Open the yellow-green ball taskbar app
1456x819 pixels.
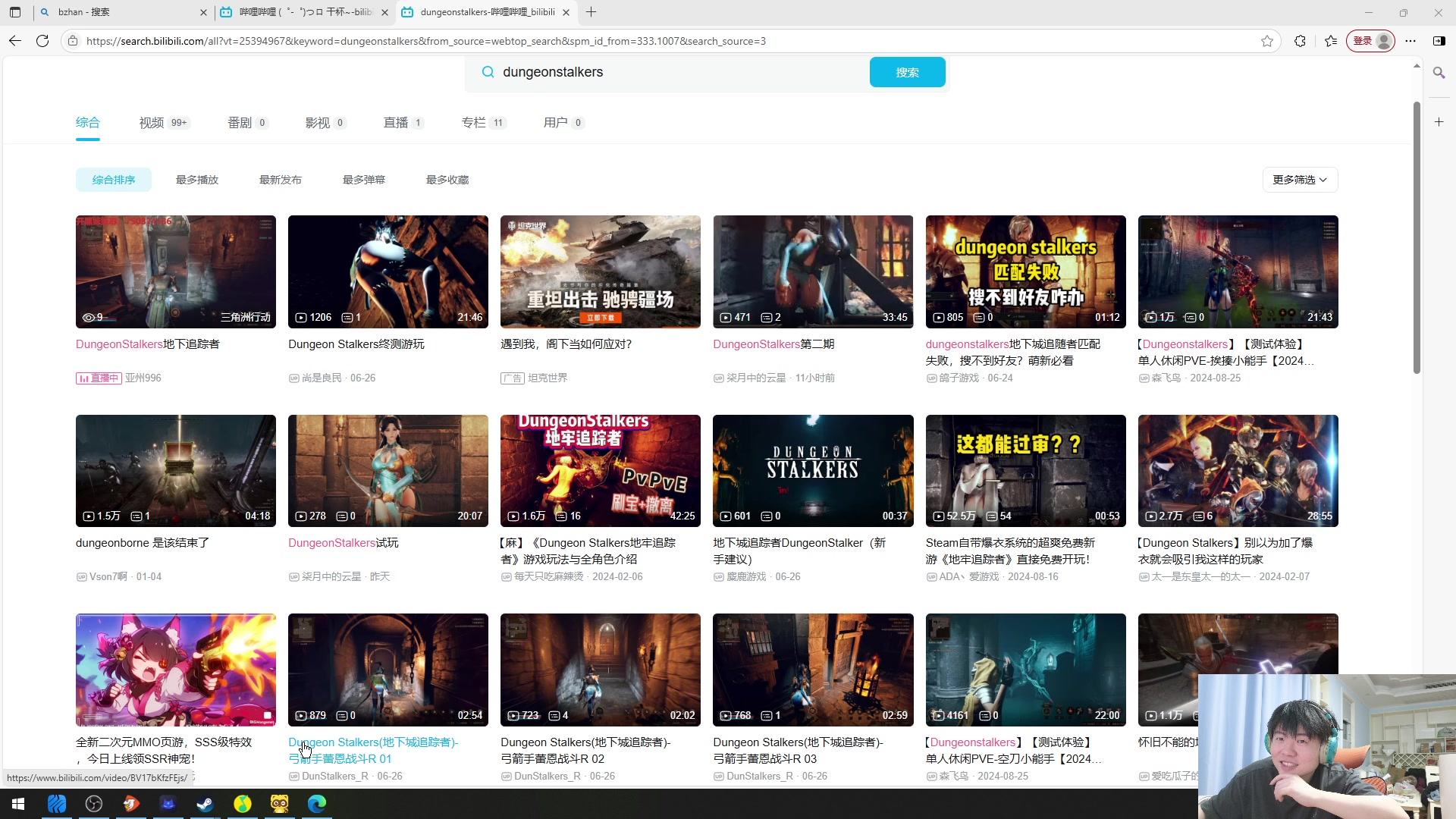[242, 803]
